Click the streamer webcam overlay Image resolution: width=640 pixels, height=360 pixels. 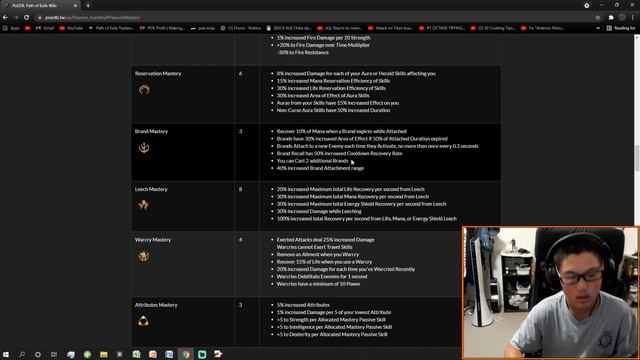551,293
